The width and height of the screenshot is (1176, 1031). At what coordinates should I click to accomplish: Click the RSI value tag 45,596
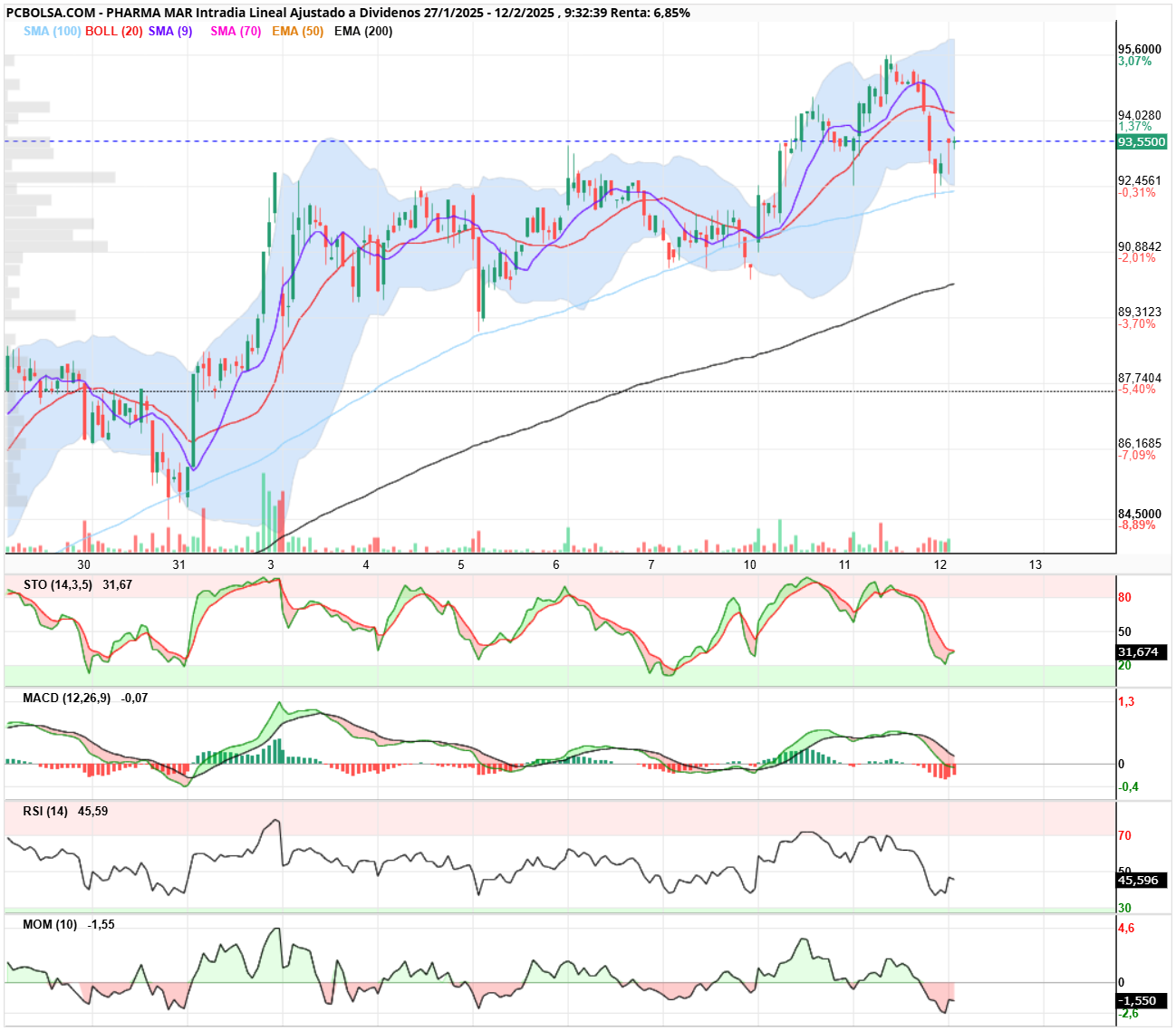coord(1142,881)
